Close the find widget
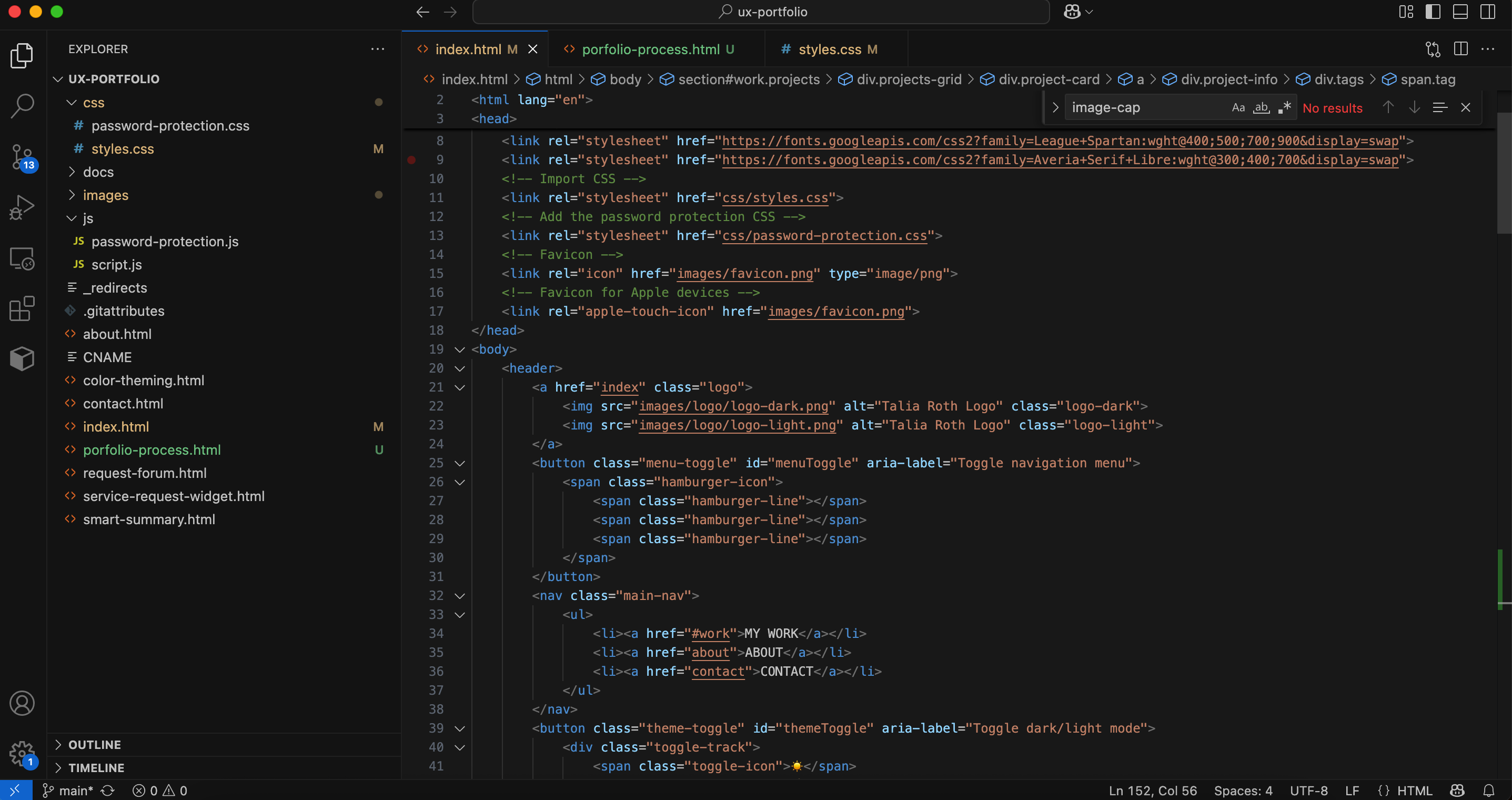This screenshot has width=1512, height=800. (1466, 107)
